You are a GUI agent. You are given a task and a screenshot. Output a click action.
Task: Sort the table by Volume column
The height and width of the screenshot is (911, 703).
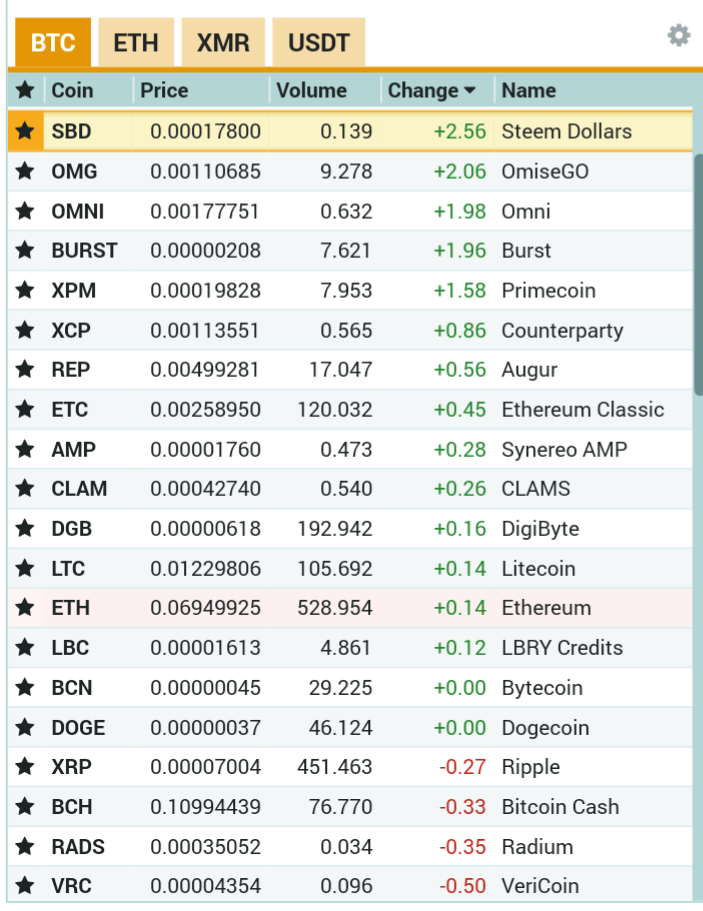tap(311, 90)
